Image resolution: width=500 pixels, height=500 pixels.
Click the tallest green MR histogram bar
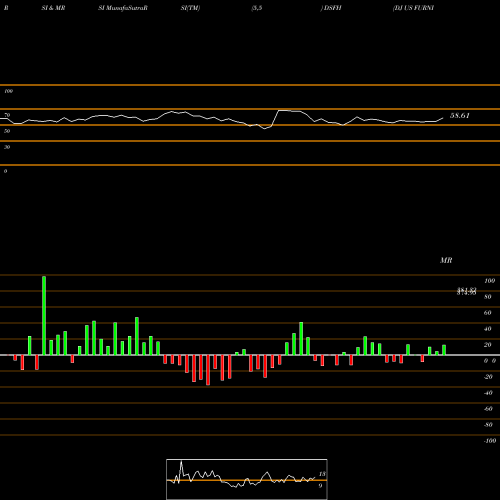(x=44, y=315)
